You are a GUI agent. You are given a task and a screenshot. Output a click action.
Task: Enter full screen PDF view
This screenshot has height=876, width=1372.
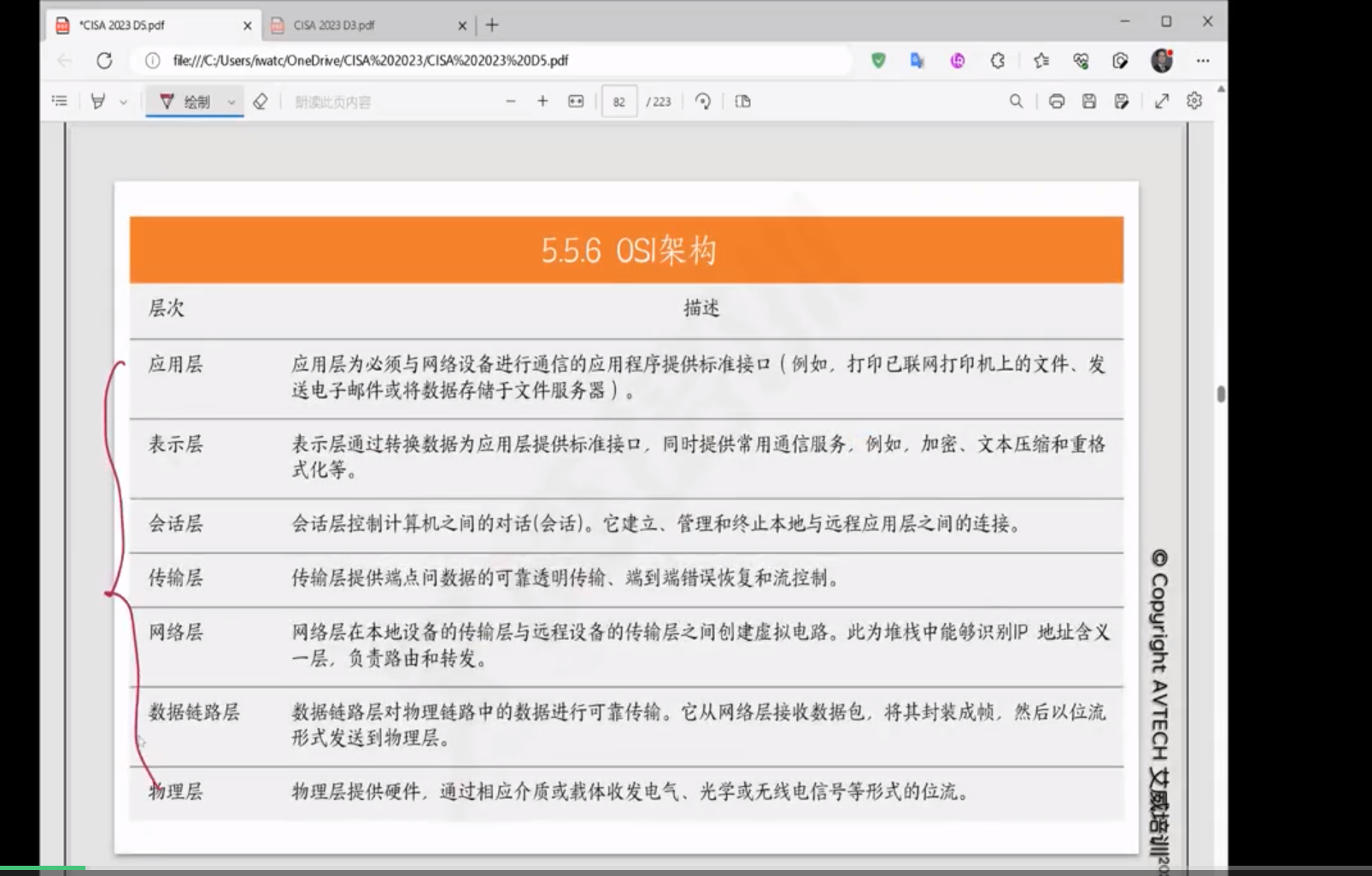pos(1162,101)
